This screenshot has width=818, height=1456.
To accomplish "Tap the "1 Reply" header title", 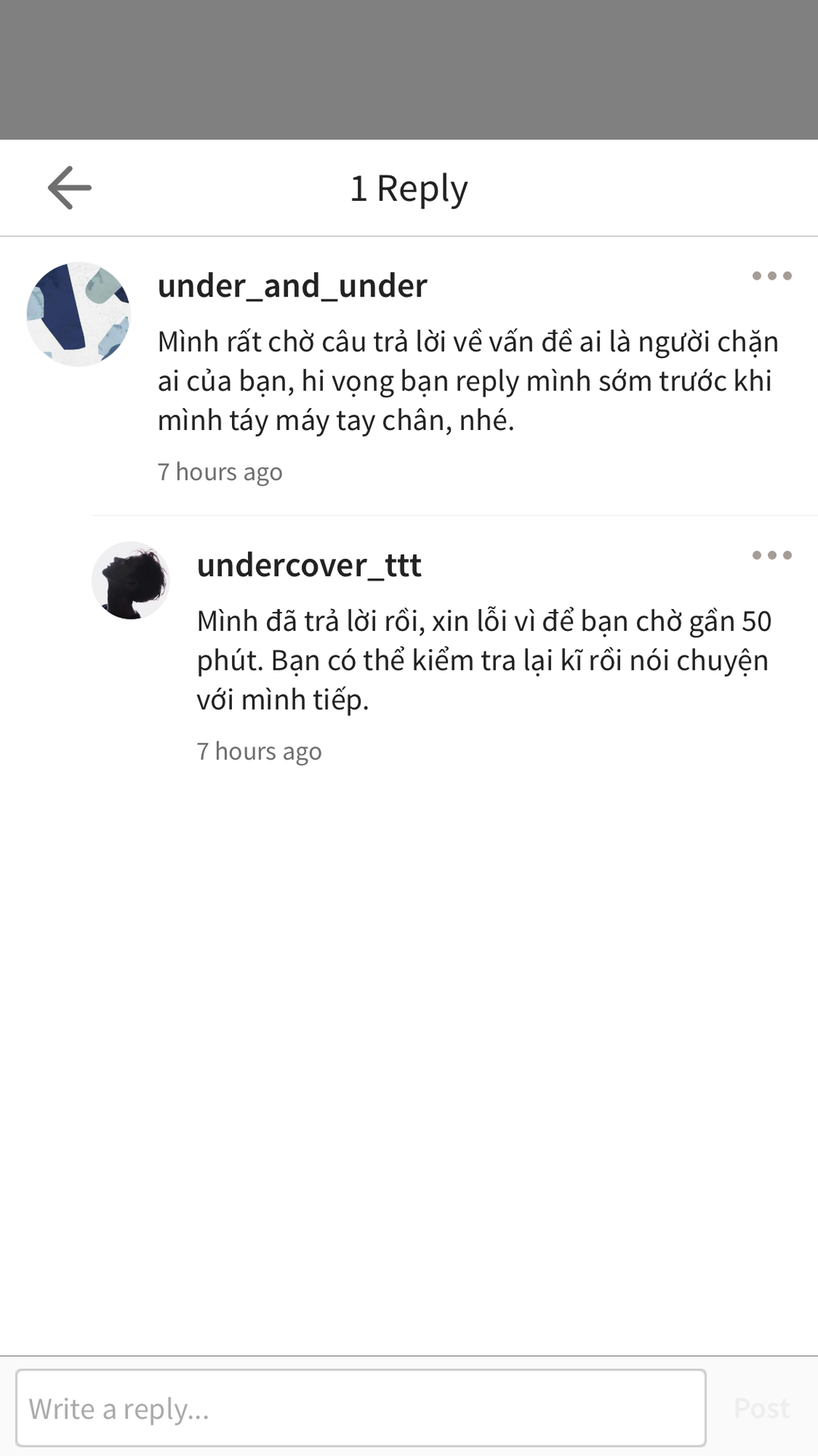I will point(409,188).
